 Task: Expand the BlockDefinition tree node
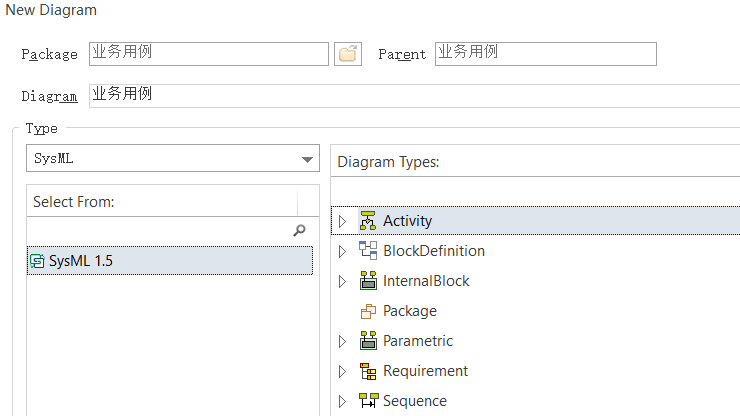point(343,251)
